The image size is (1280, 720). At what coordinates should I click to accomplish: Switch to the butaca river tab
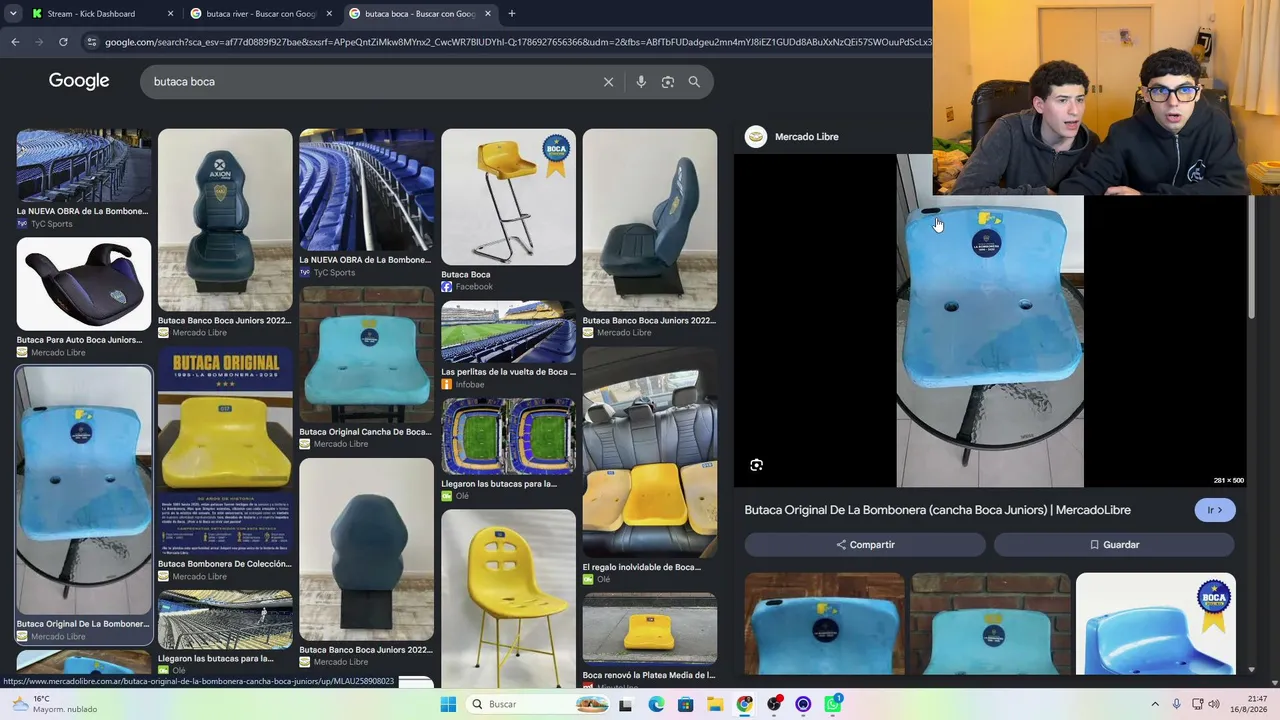click(x=260, y=14)
